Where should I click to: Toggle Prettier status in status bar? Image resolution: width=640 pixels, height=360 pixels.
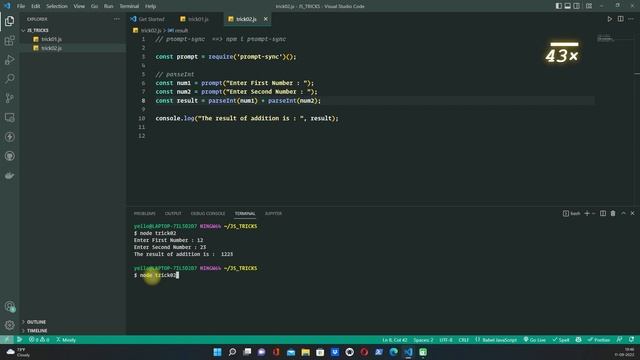599,340
